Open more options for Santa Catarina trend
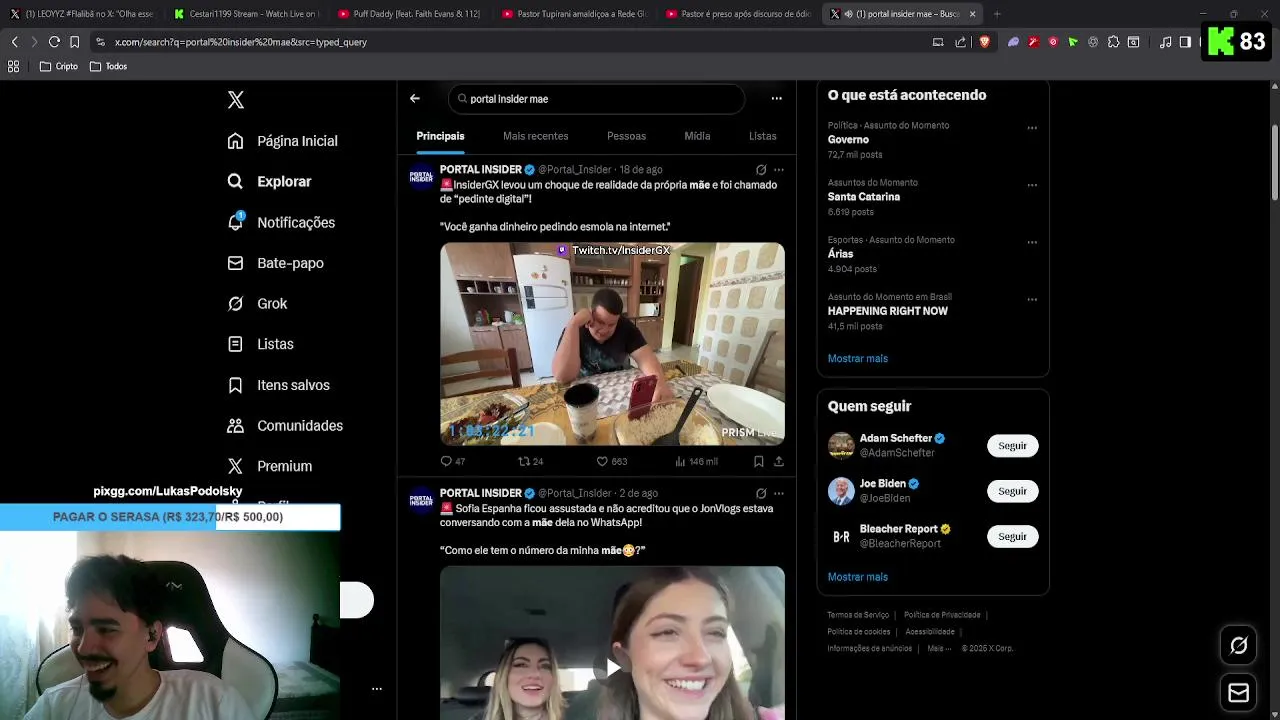 pyautogui.click(x=1032, y=185)
